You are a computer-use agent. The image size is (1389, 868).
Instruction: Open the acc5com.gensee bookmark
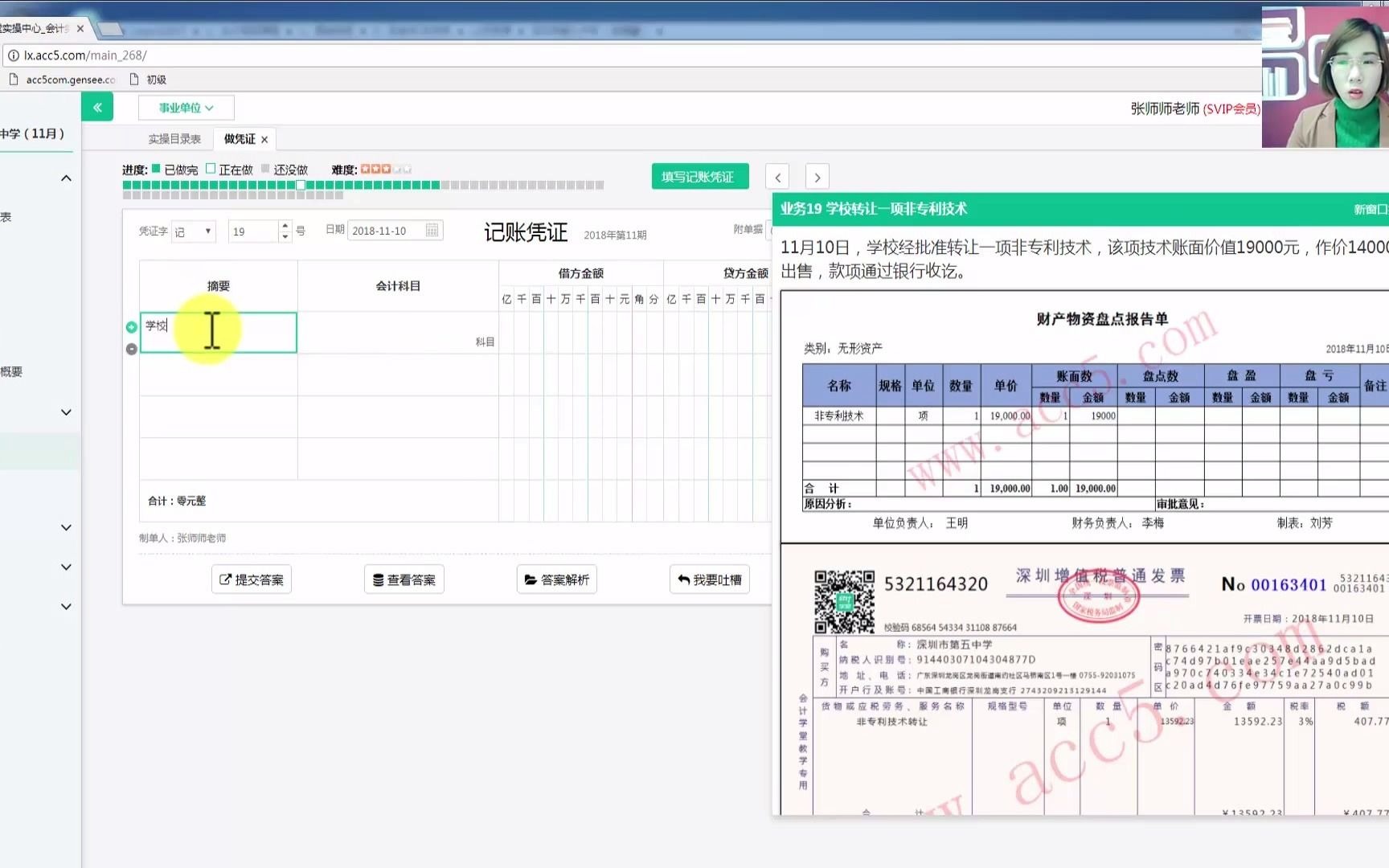(x=63, y=80)
